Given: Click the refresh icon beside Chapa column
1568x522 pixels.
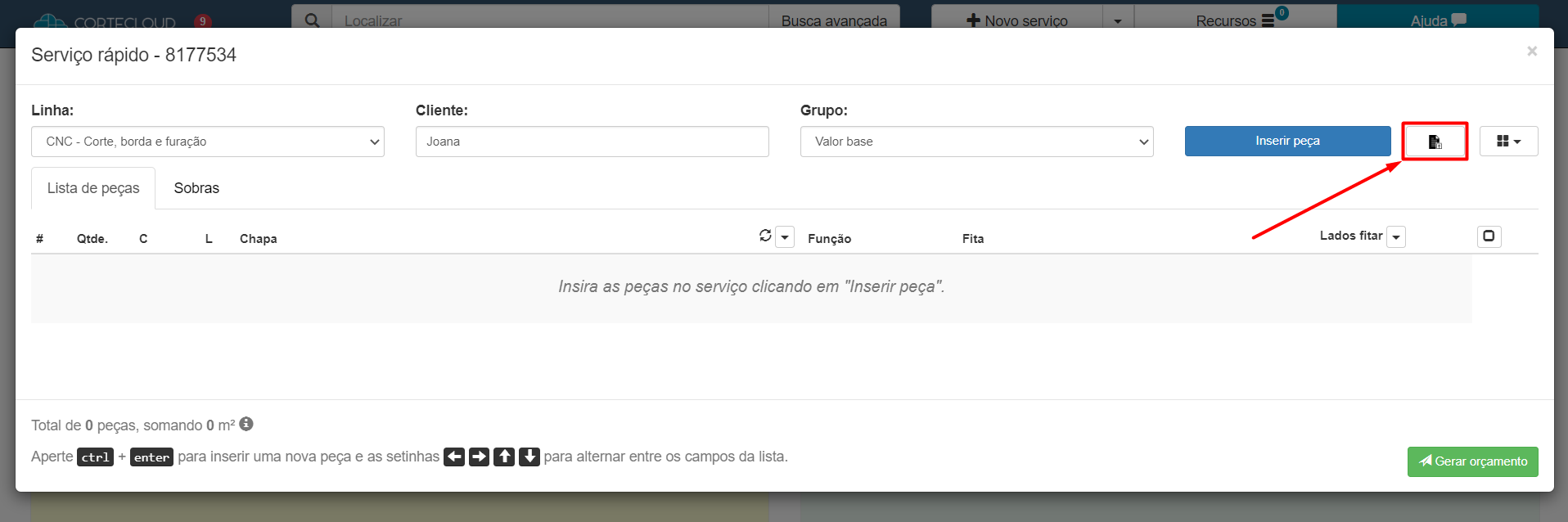Looking at the screenshot, I should click(765, 236).
